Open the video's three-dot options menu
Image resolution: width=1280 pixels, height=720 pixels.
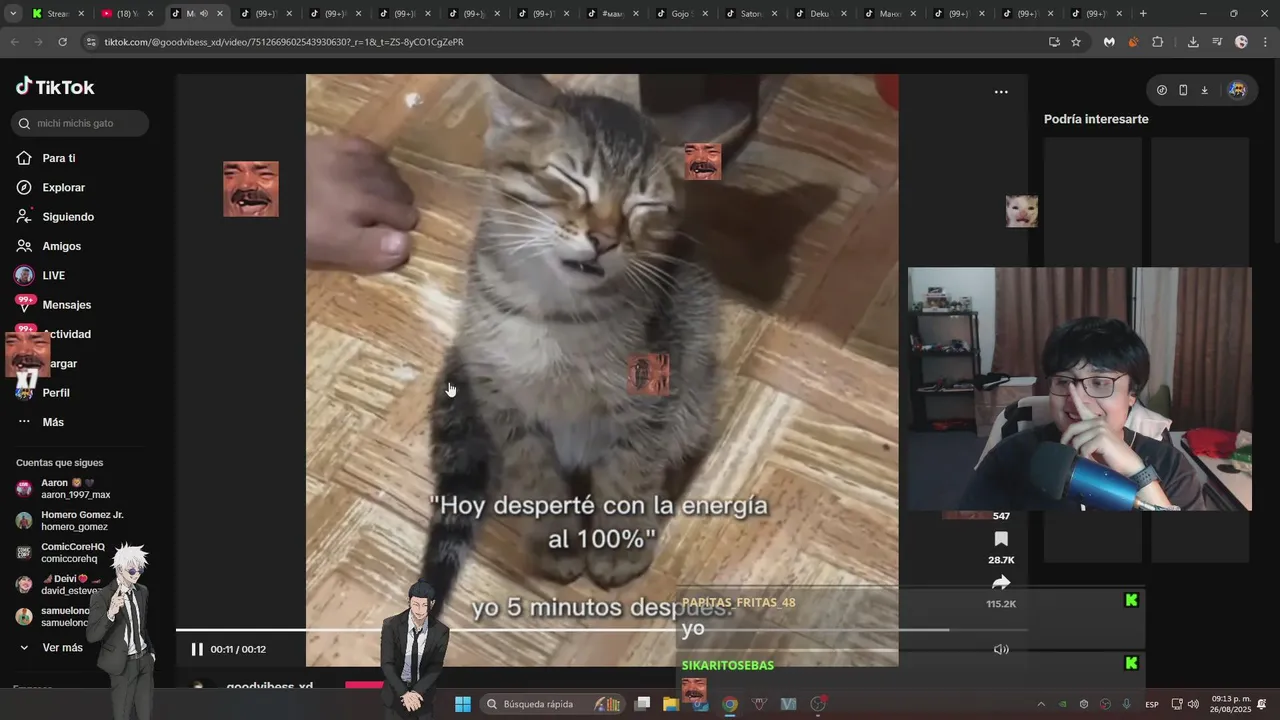(1001, 92)
